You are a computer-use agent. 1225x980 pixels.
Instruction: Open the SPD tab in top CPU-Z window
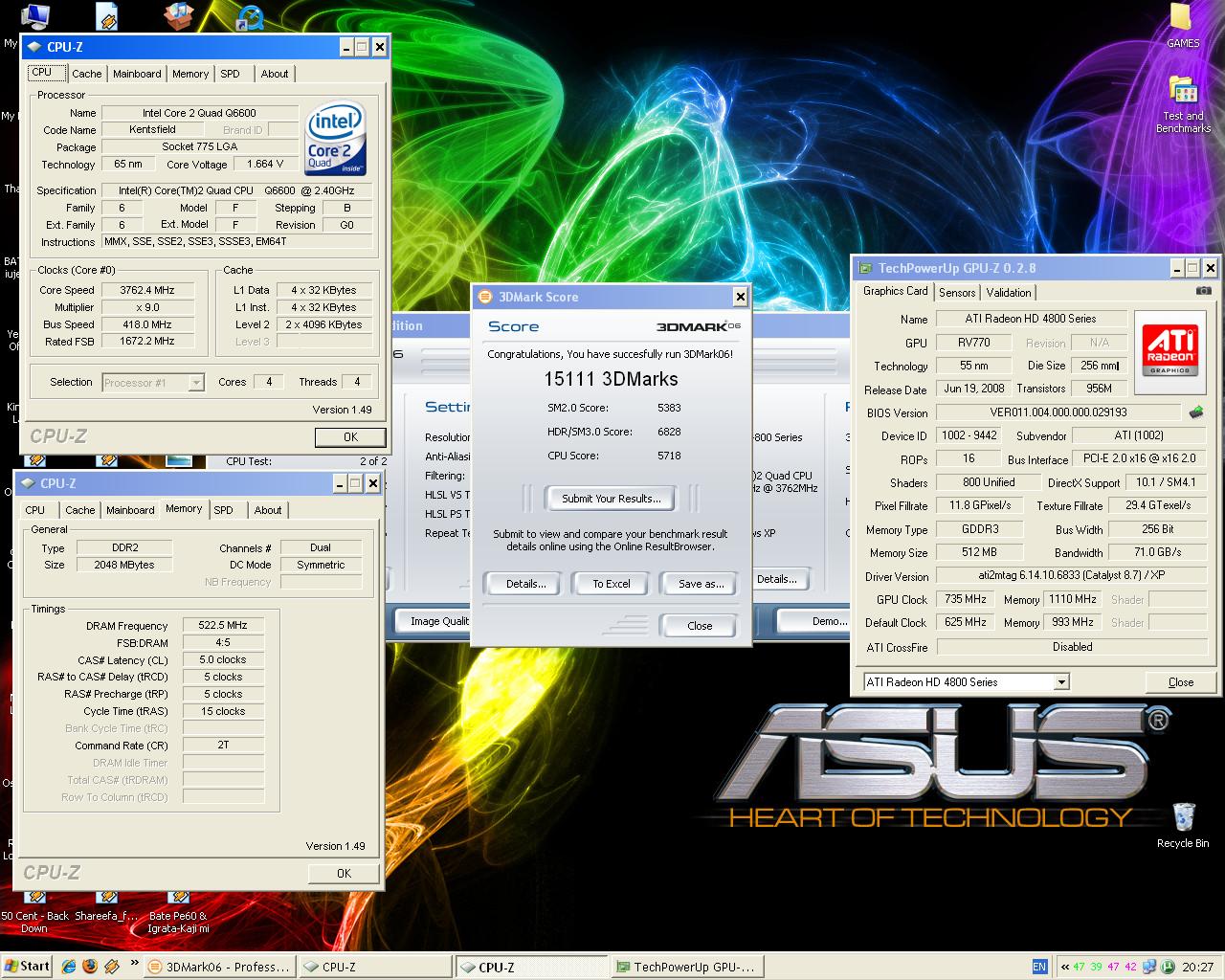[230, 74]
